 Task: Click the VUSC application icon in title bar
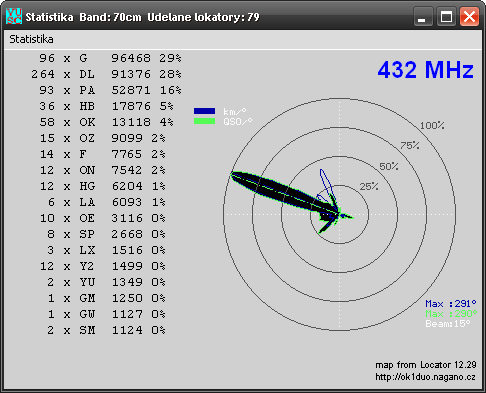(14, 16)
